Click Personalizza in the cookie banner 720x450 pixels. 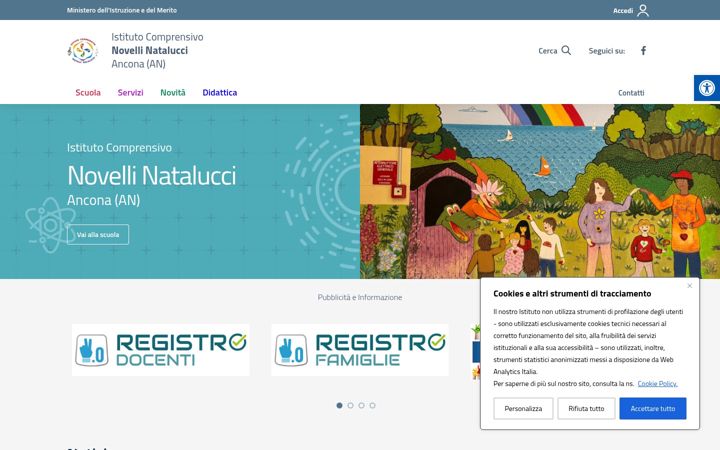523,408
